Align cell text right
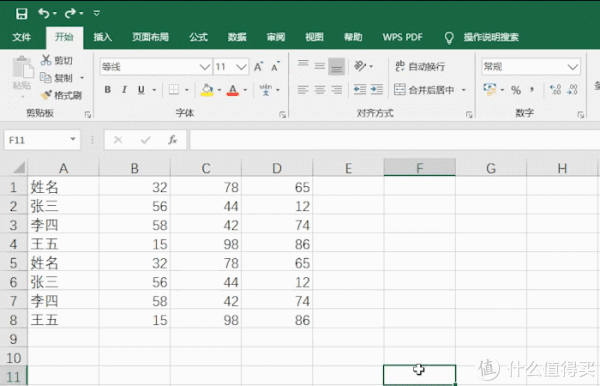This screenshot has height=386, width=600. pos(336,90)
